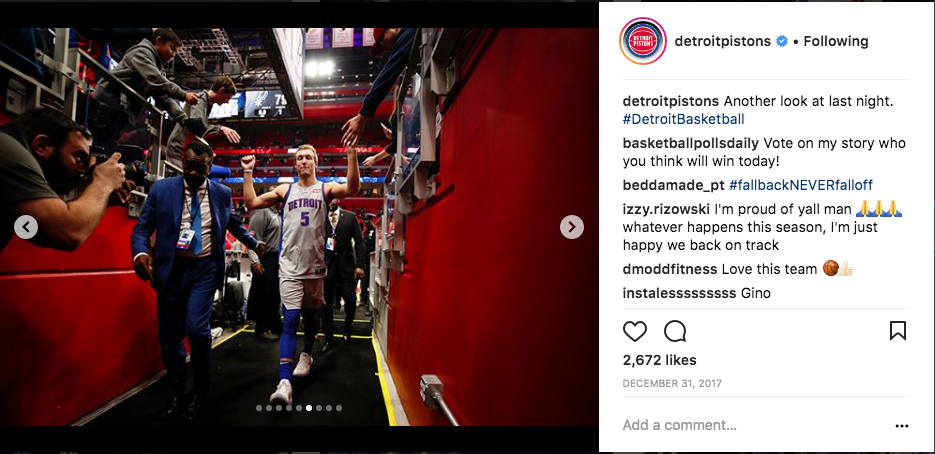Open the #DetroitBasketball hashtag
Screen dimensions: 935x454
click(683, 119)
